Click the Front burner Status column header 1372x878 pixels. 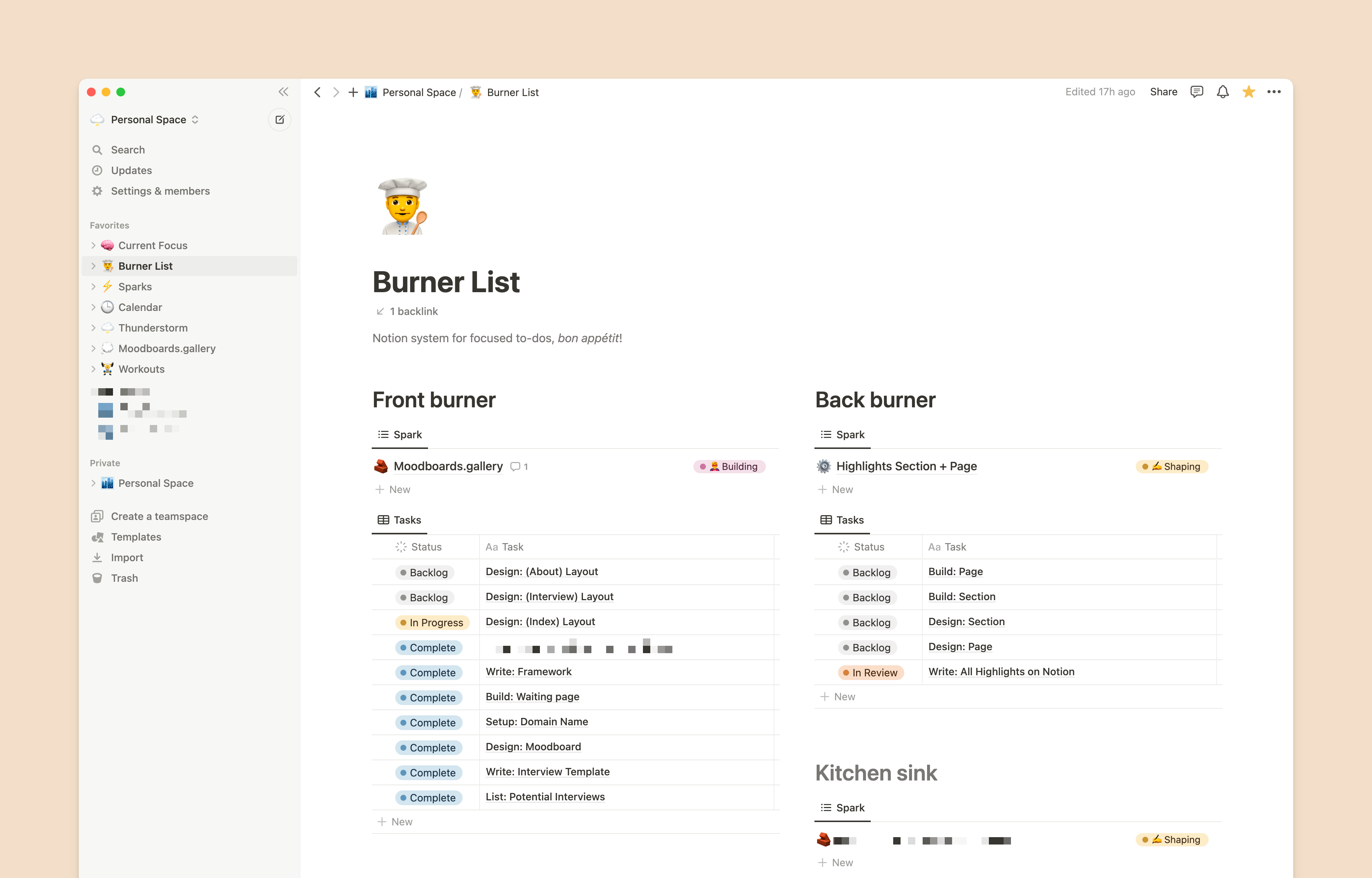point(425,547)
